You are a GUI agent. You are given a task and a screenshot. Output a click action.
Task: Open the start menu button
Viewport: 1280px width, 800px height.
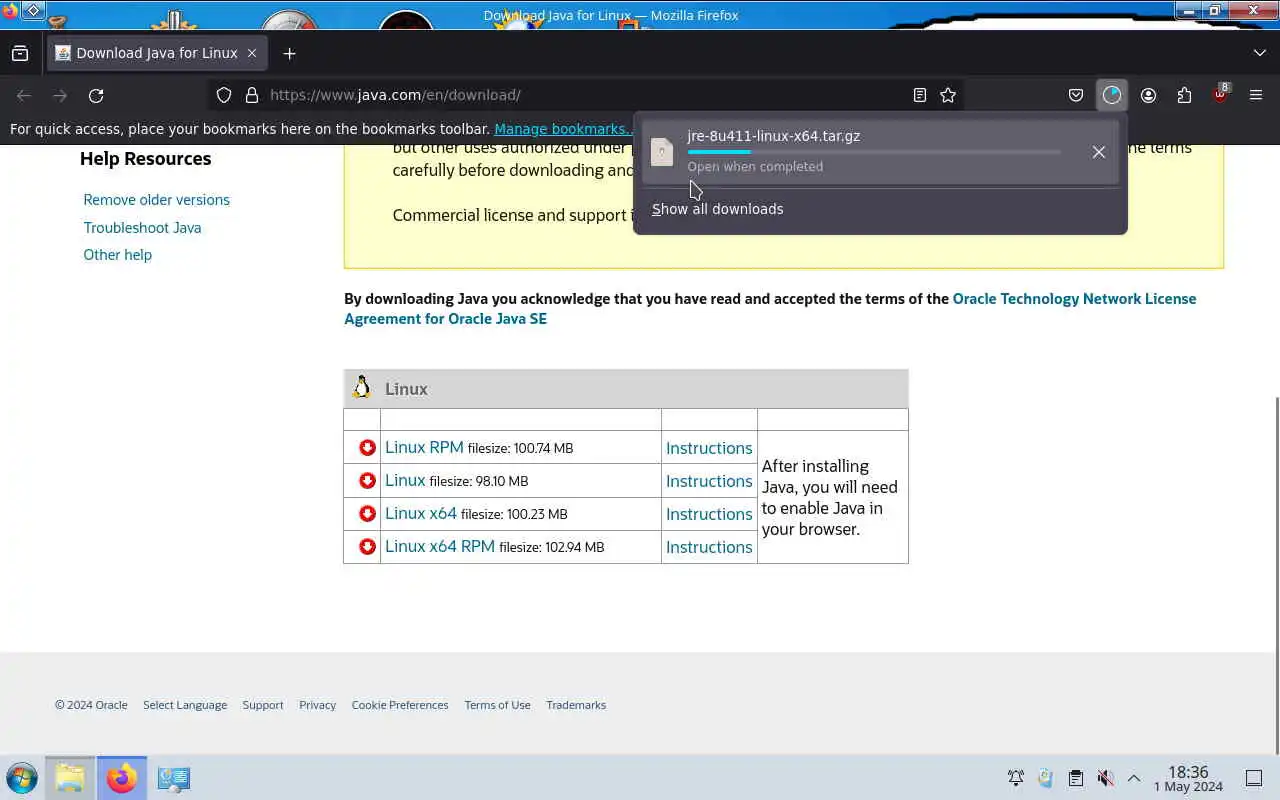21,778
